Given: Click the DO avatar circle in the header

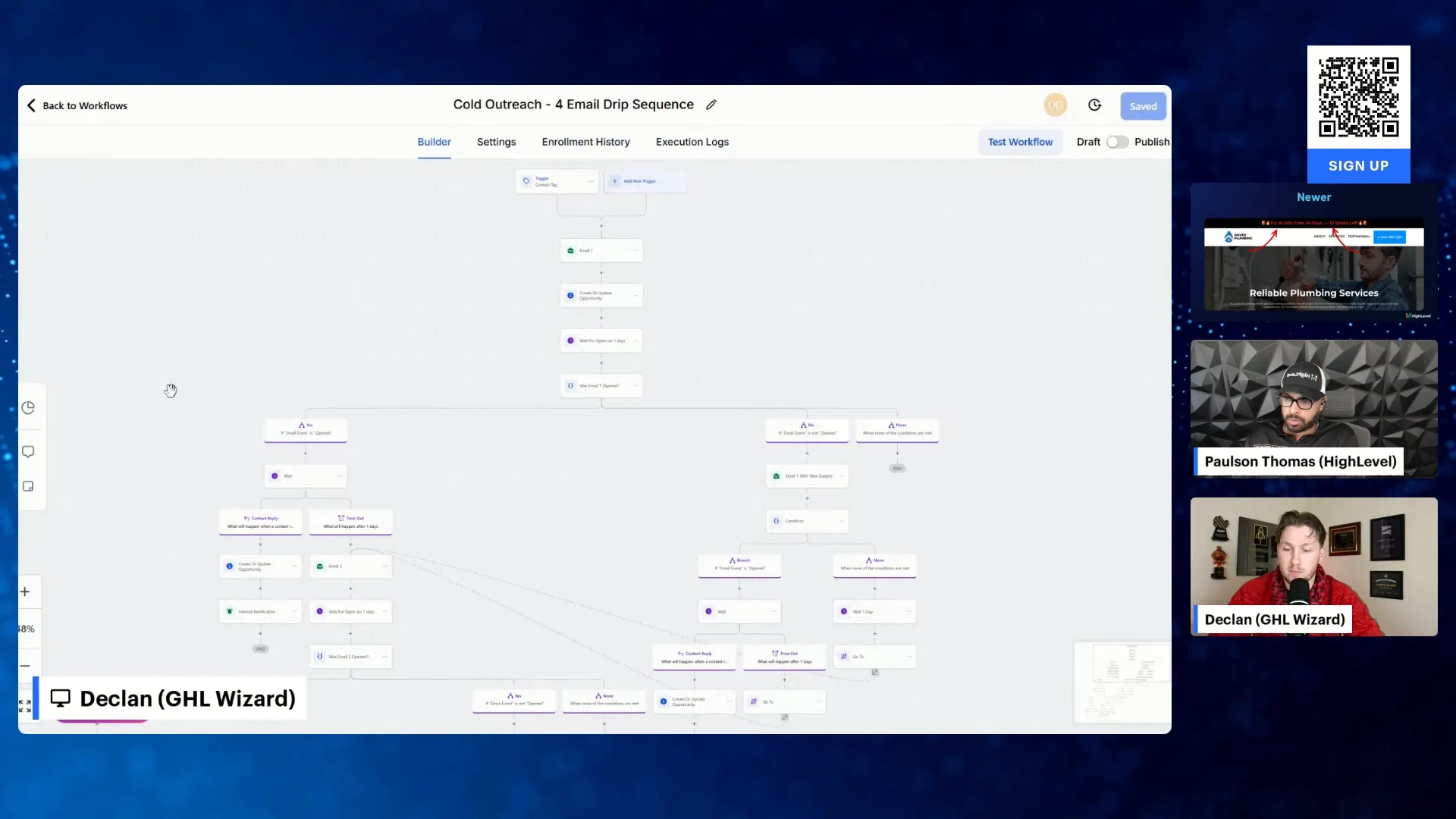Looking at the screenshot, I should tap(1056, 105).
